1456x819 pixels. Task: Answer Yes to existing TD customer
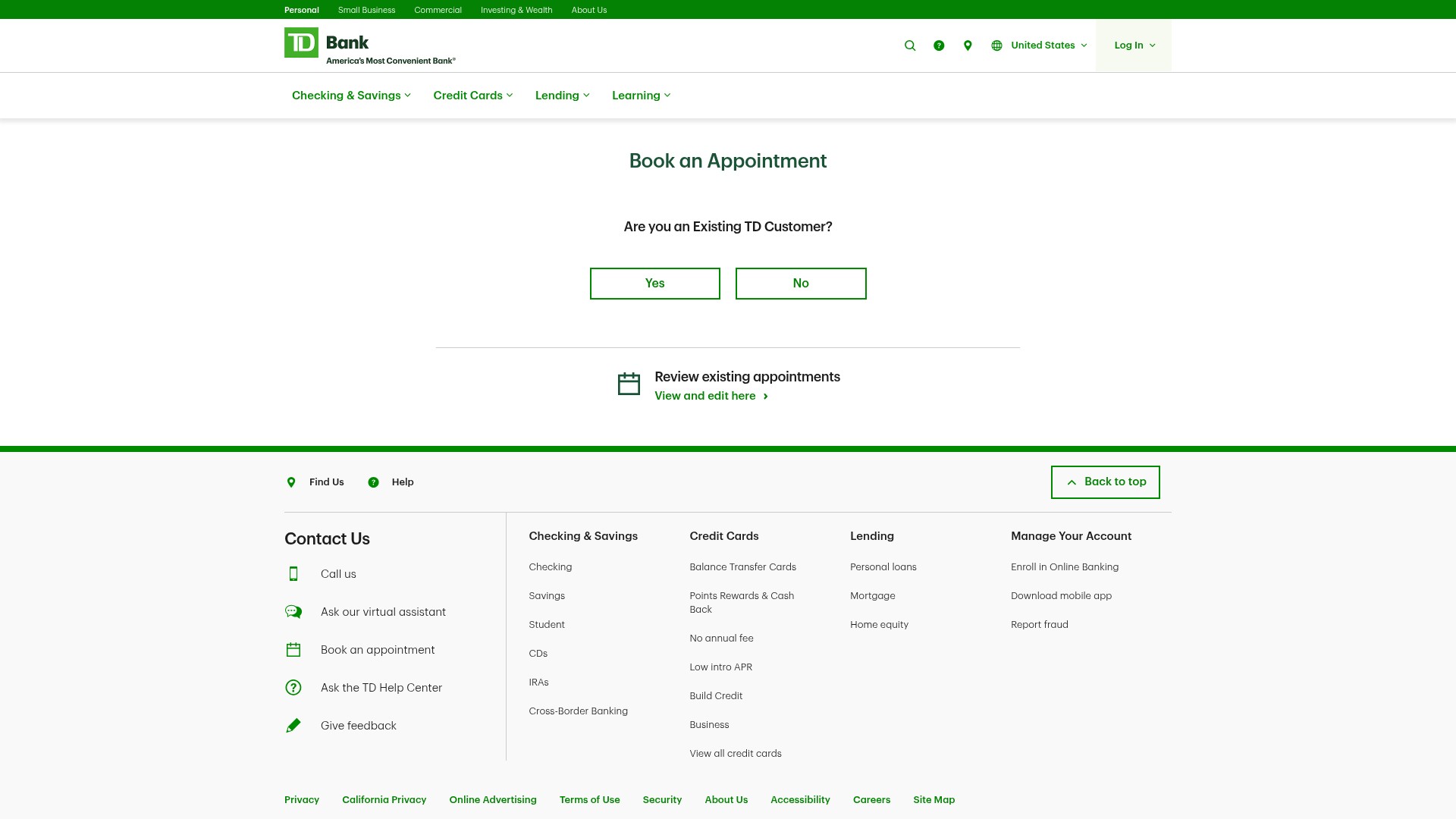(x=655, y=284)
